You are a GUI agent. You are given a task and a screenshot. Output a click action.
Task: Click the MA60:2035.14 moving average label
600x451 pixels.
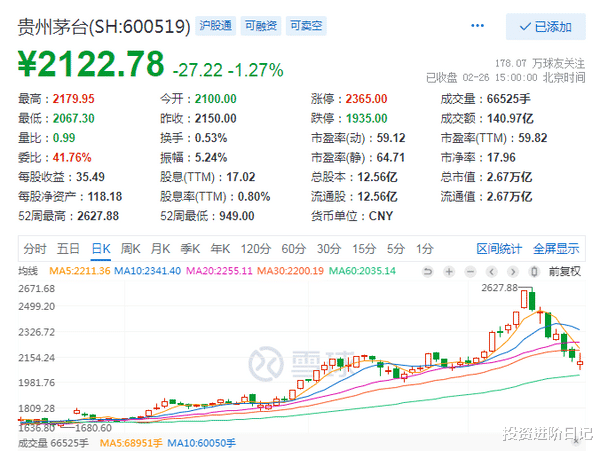[x=362, y=271]
